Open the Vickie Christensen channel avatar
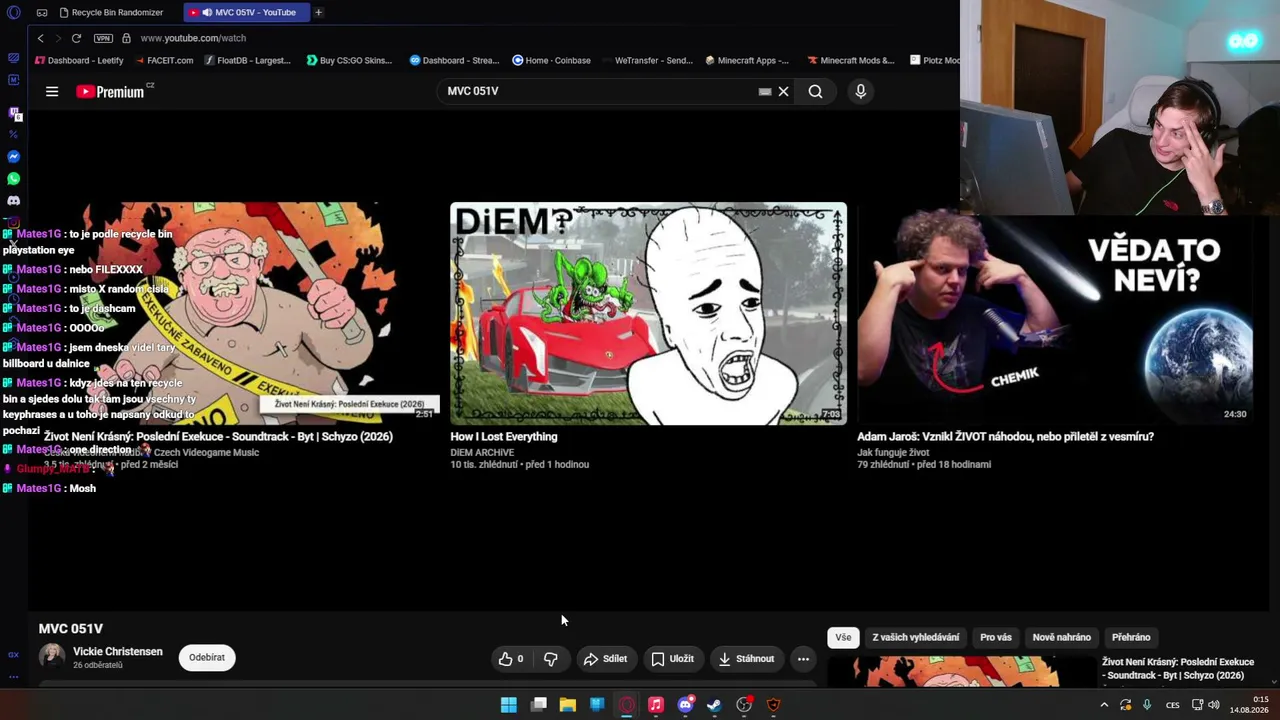The width and height of the screenshot is (1280, 720). click(x=52, y=657)
